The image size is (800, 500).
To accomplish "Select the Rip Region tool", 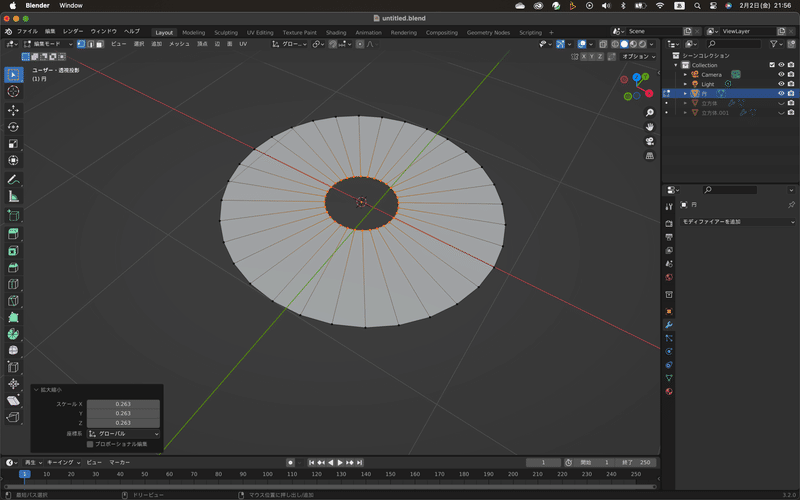I will pyautogui.click(x=13, y=417).
